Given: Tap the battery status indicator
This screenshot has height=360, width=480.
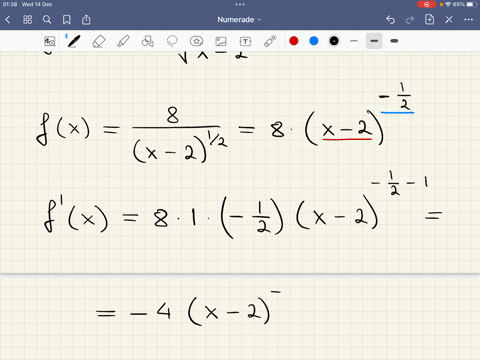Looking at the screenshot, I should (x=472, y=4).
